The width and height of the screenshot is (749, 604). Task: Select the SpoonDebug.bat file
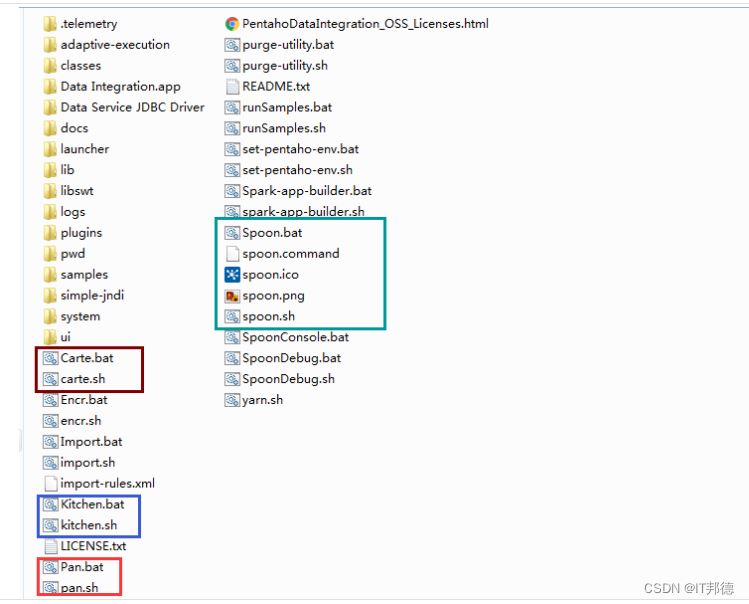click(291, 358)
